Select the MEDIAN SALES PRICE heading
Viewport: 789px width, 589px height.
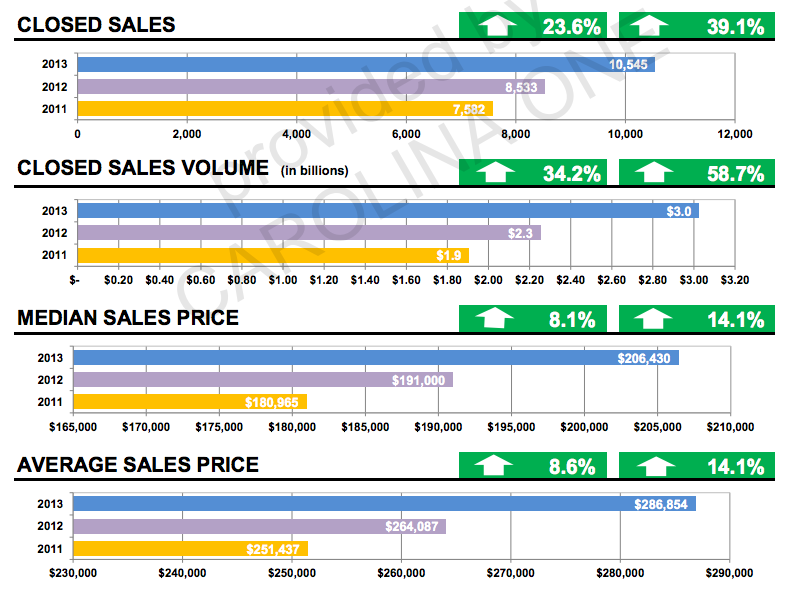[x=128, y=318]
